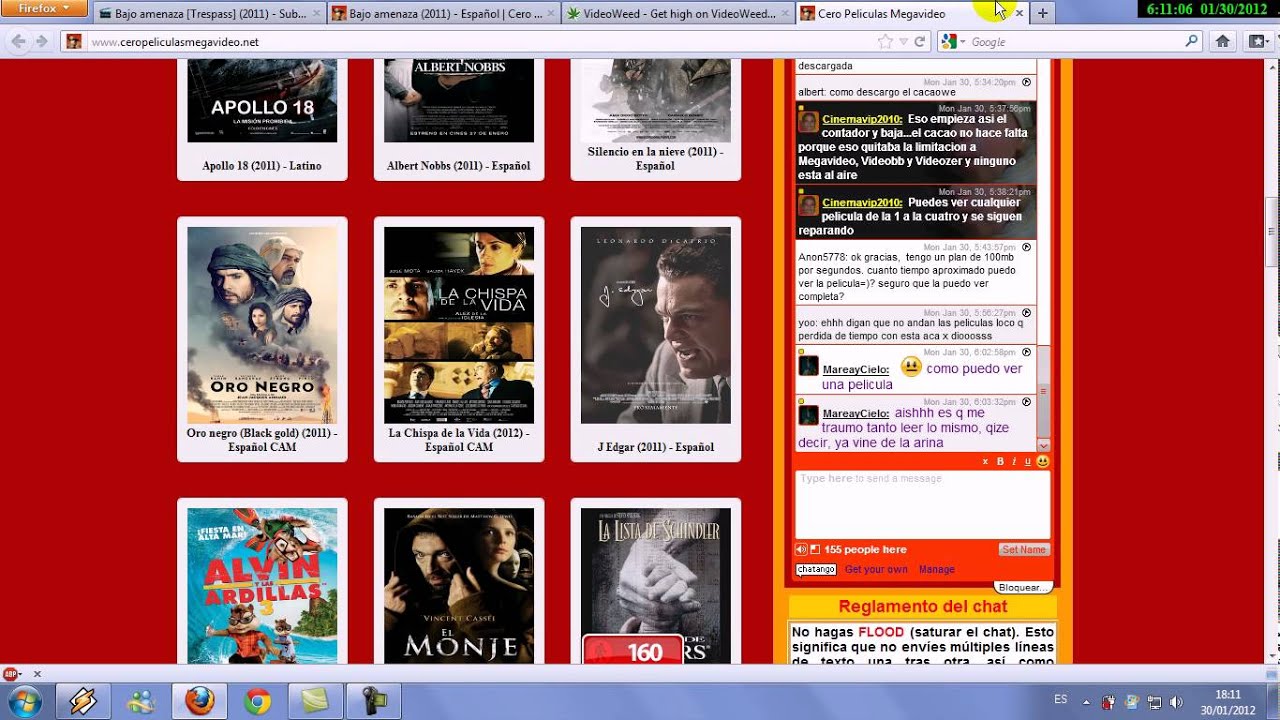Close the add-on bar x button
This screenshot has height=720, width=1280.
(x=37, y=674)
